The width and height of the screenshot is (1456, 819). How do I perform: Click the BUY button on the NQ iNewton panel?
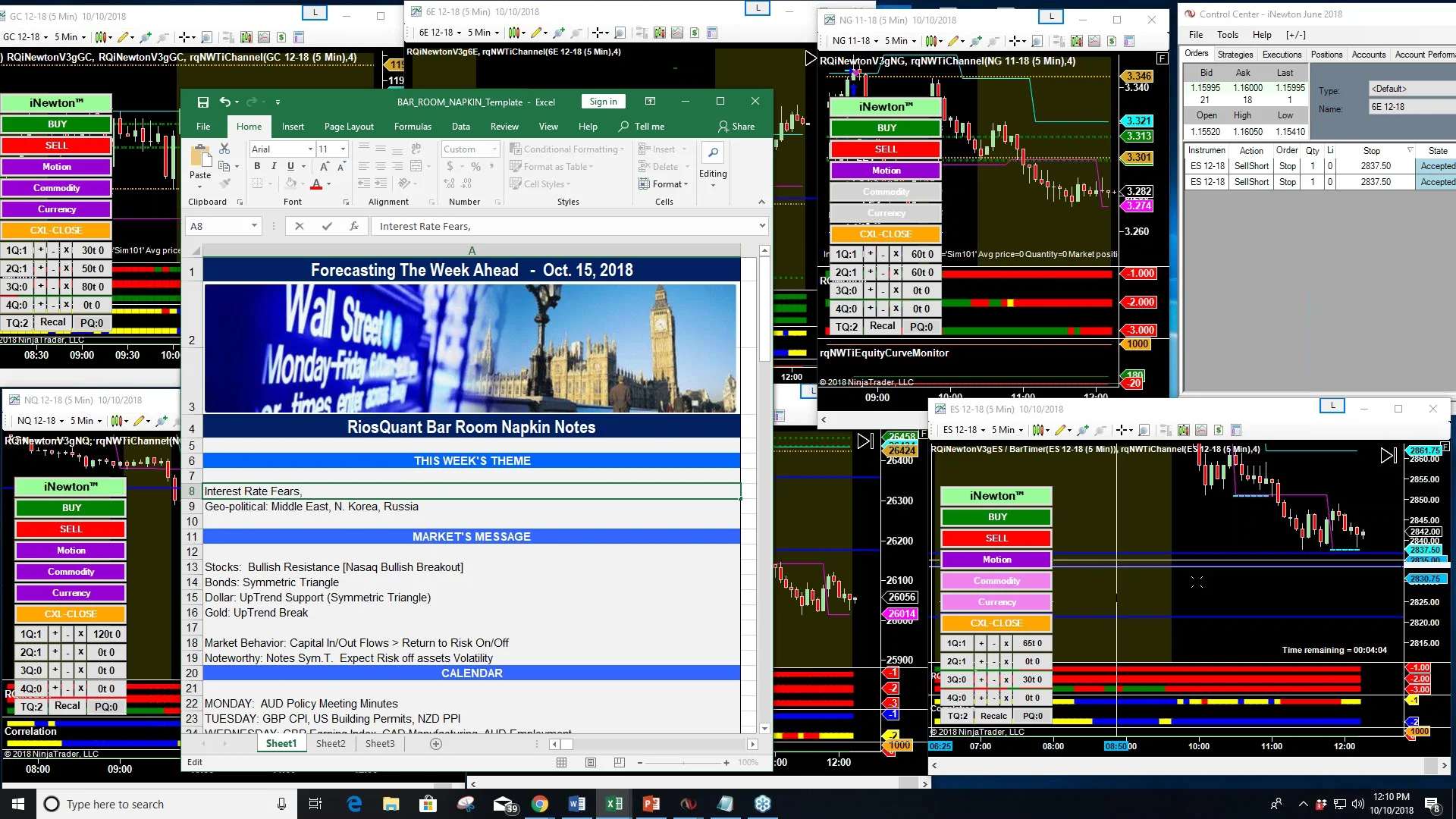(70, 507)
